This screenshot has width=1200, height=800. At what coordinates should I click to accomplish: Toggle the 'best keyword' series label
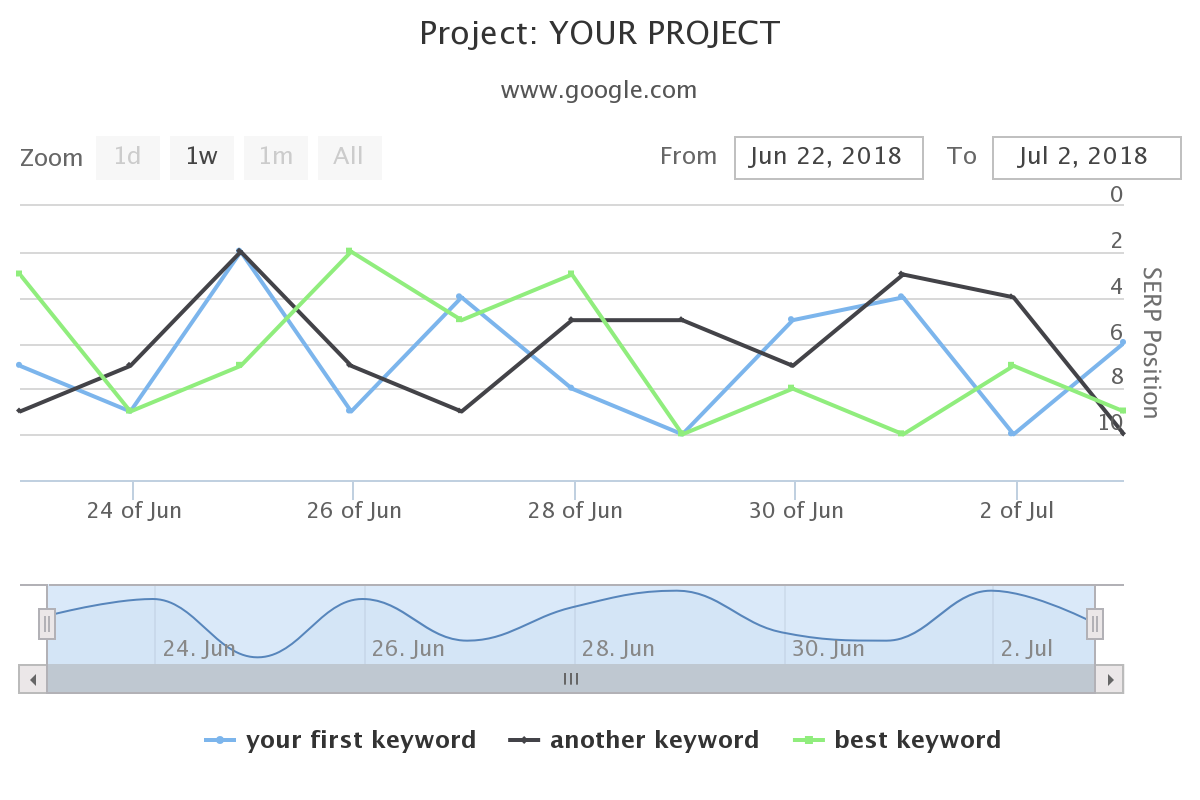[918, 740]
